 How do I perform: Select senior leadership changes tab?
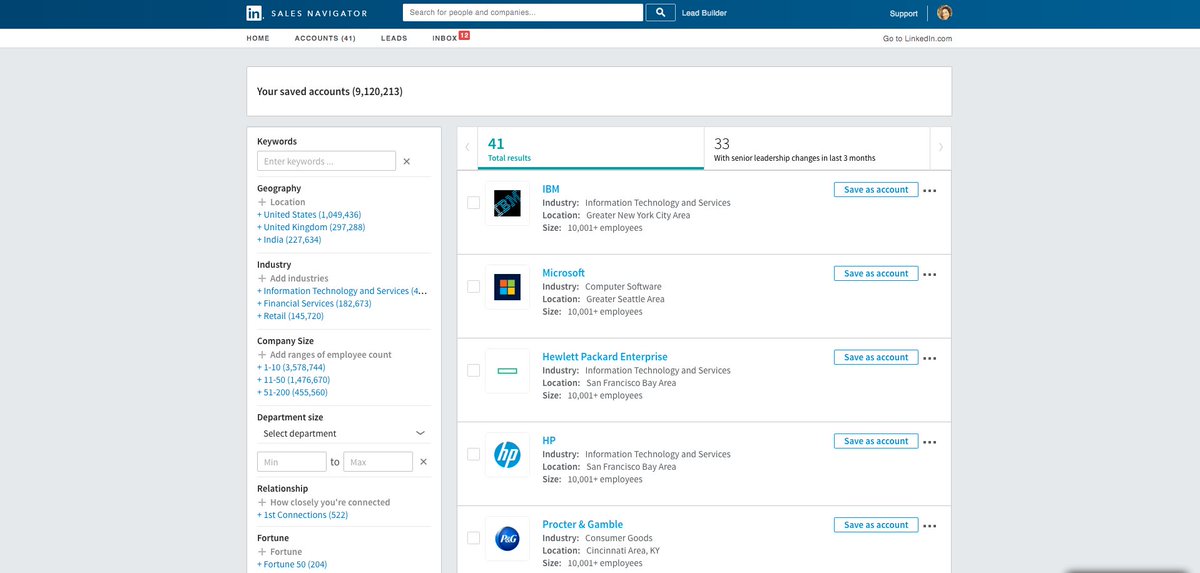pyautogui.click(x=817, y=148)
